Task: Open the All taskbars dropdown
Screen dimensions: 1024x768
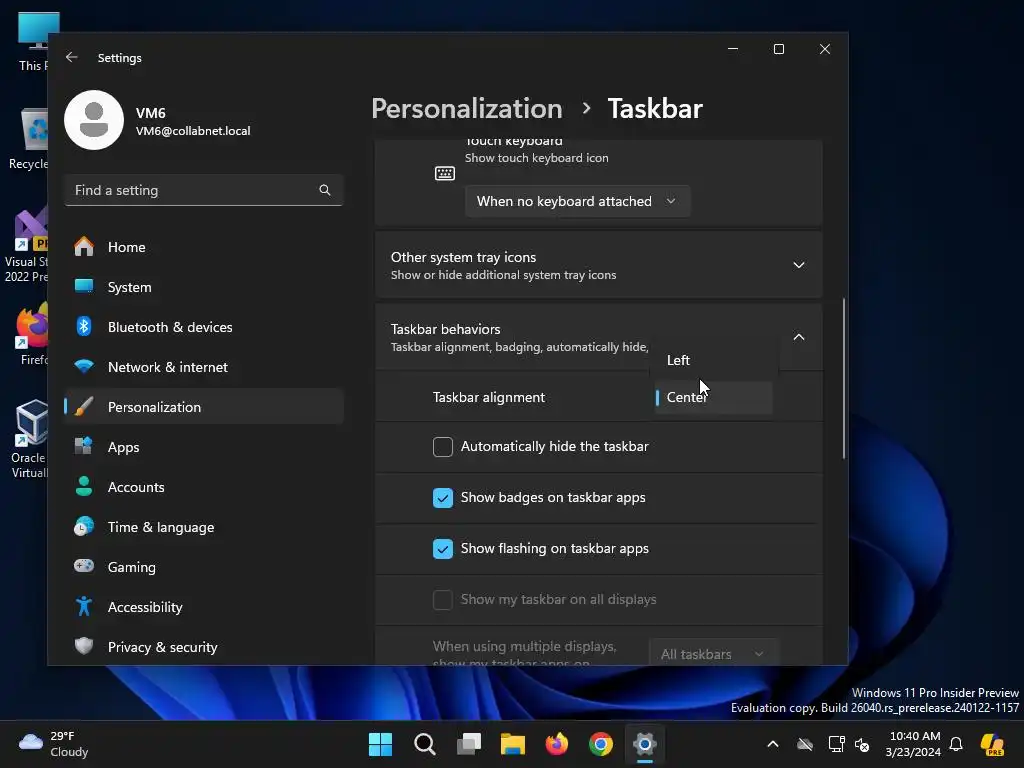Action: pos(714,654)
